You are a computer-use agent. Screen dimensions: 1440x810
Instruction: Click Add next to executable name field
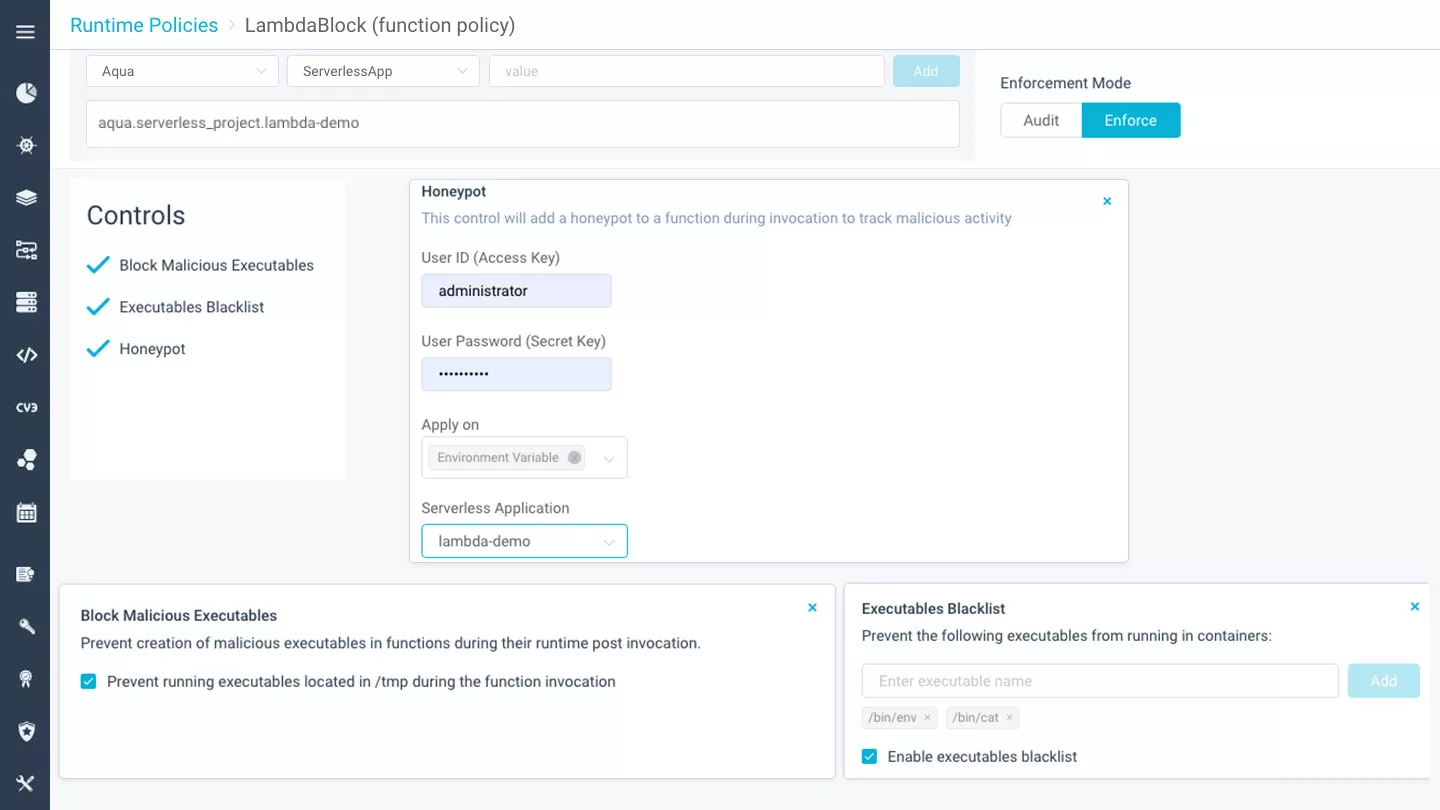click(1383, 680)
